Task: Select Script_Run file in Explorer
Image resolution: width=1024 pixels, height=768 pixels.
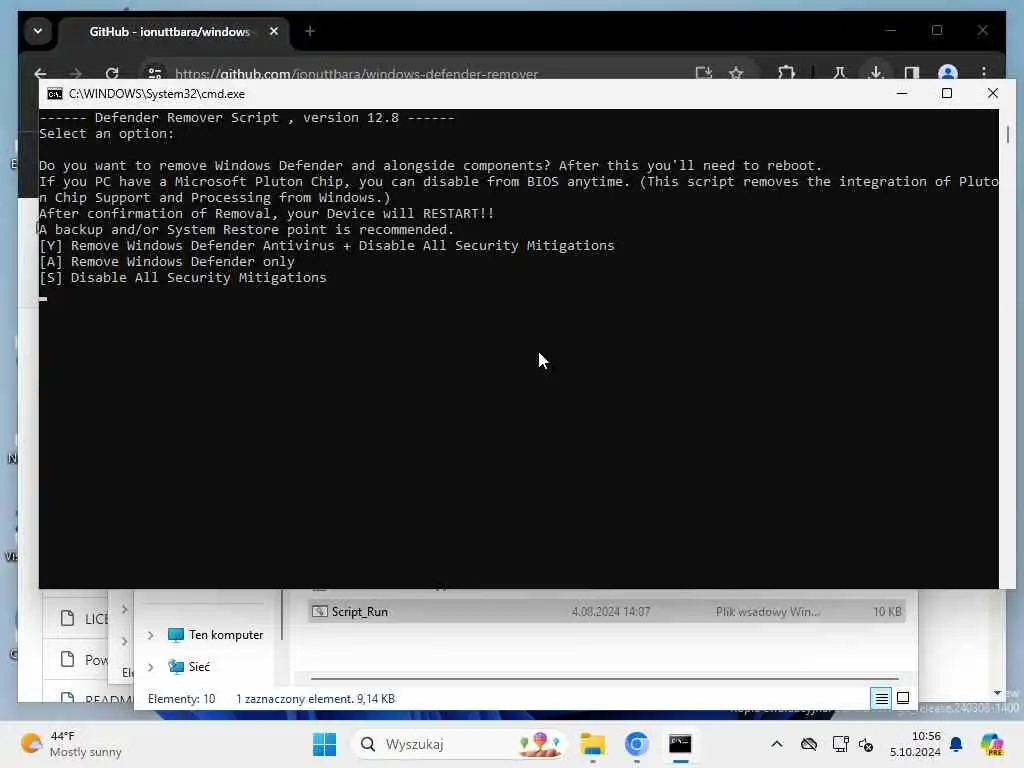Action: [x=607, y=611]
